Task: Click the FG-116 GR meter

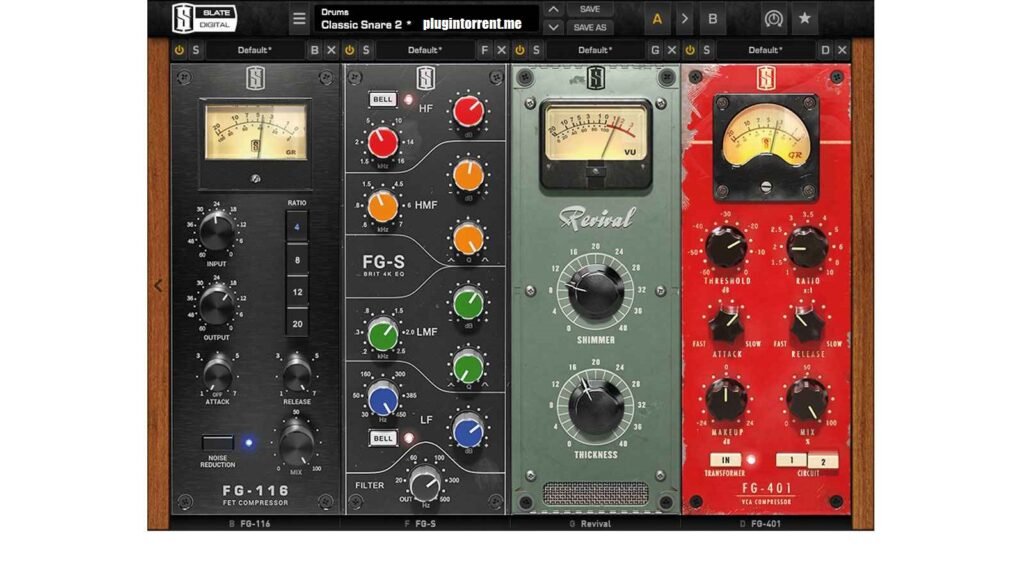Action: (255, 133)
